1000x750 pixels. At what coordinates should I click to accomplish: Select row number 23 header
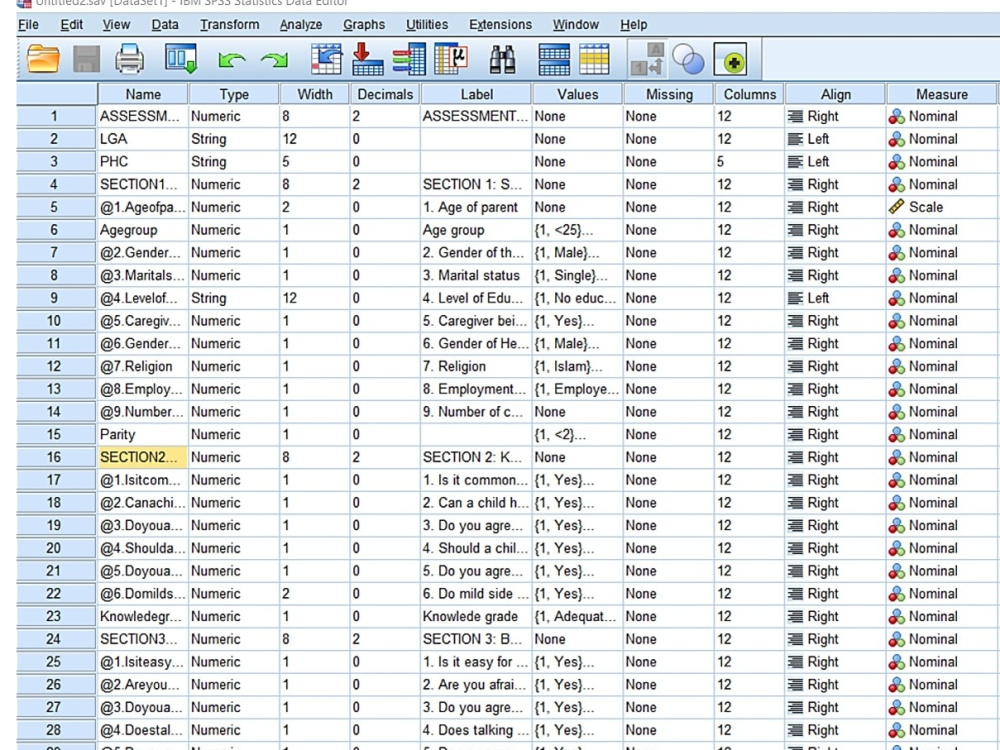tap(55, 617)
